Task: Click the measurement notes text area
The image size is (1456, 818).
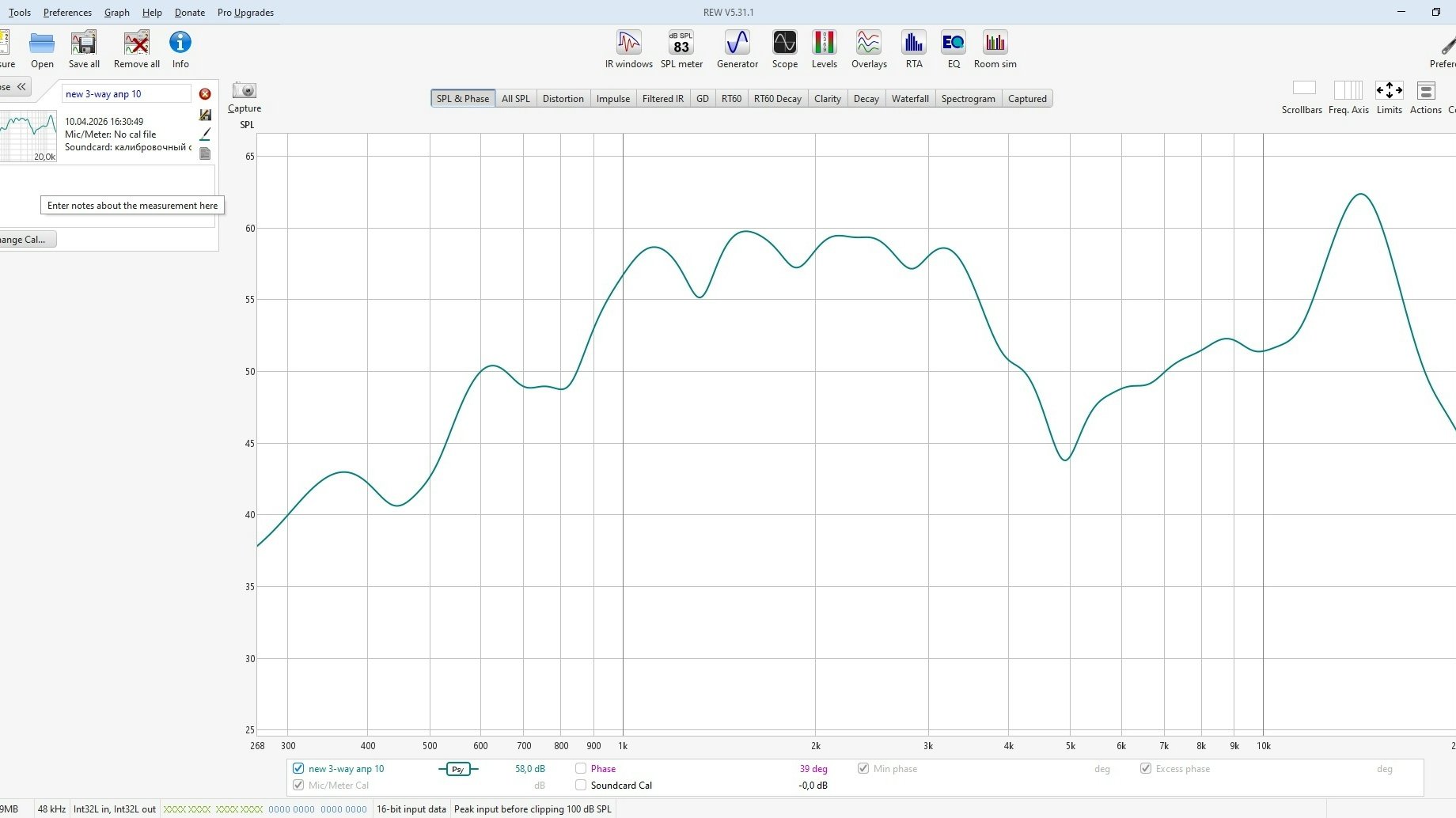Action: pyautogui.click(x=108, y=196)
